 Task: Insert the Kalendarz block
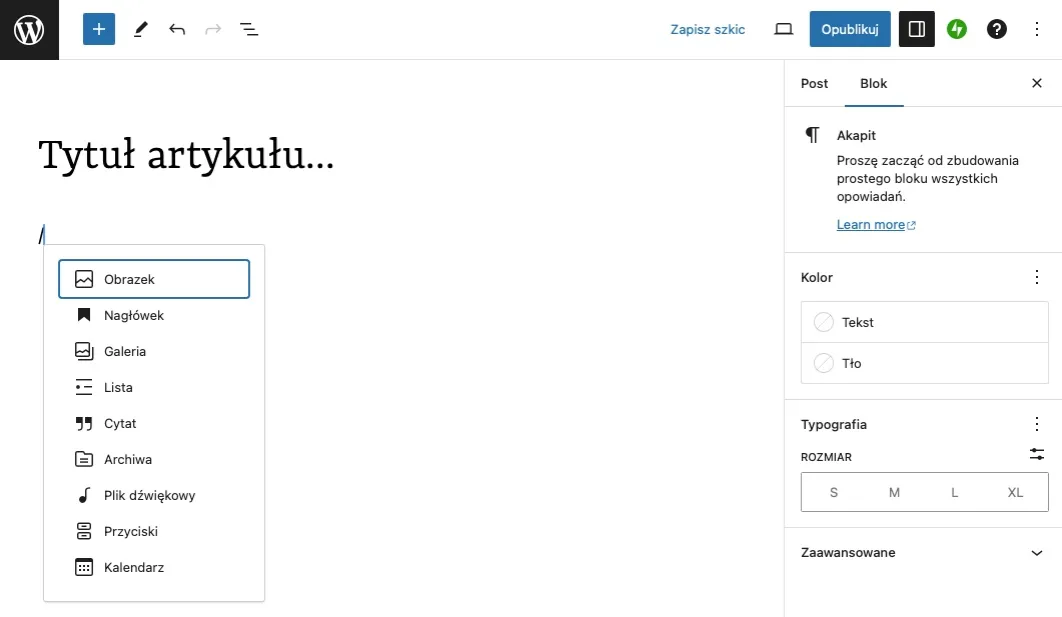point(154,567)
